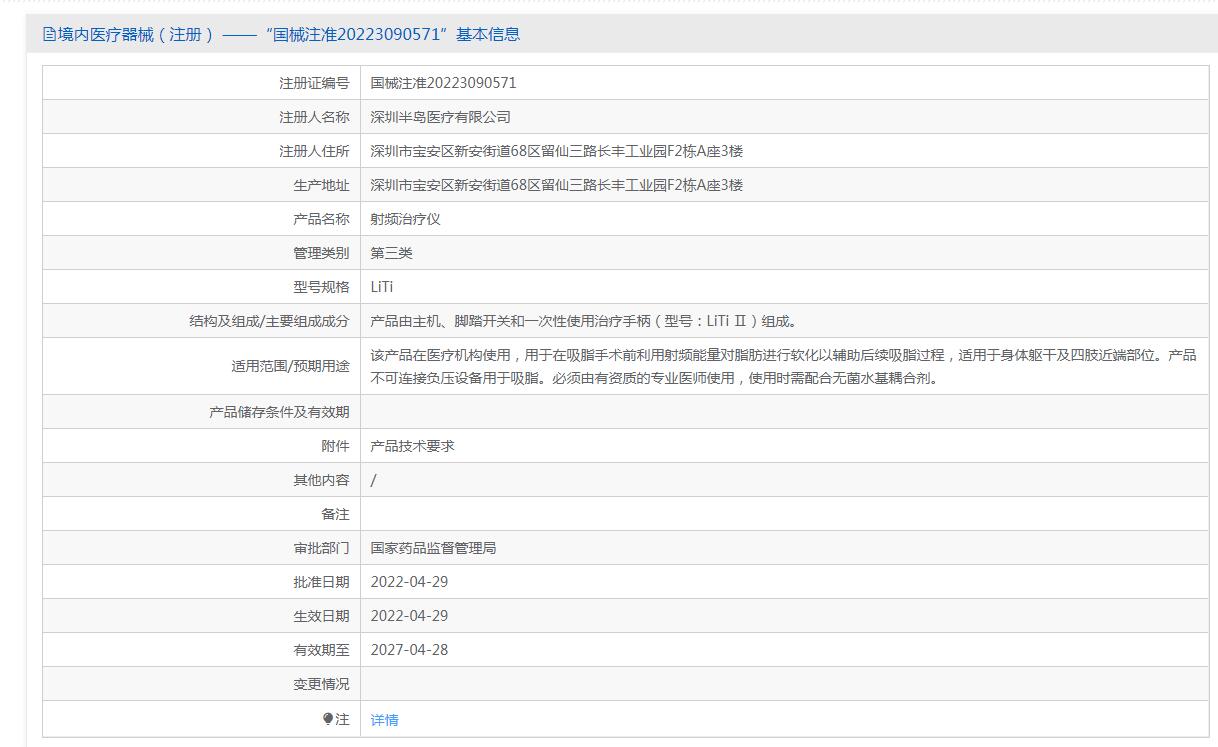Click the 变更情况 label
The height and width of the screenshot is (747, 1218).
point(321,684)
